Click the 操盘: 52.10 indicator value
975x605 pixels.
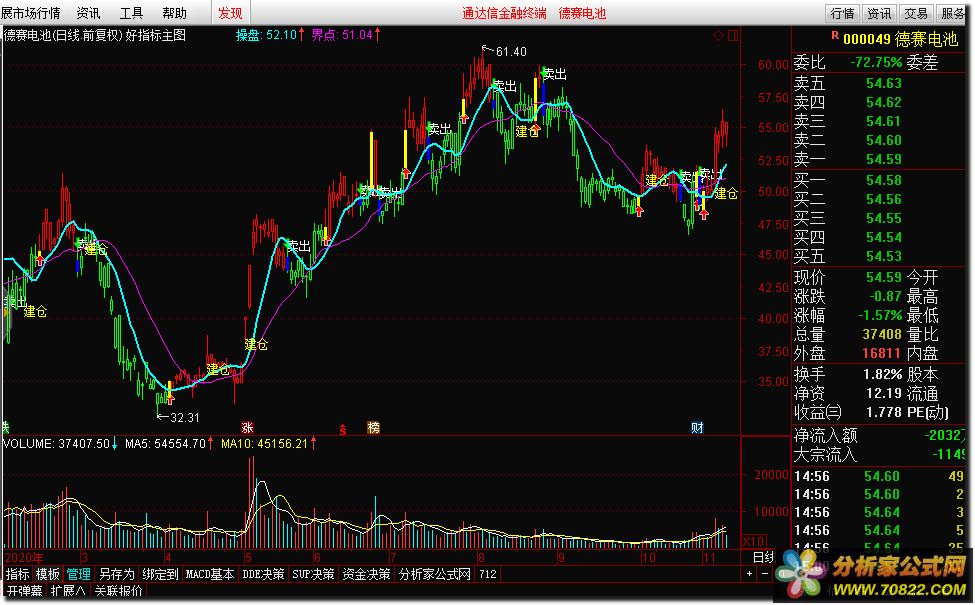[270, 35]
